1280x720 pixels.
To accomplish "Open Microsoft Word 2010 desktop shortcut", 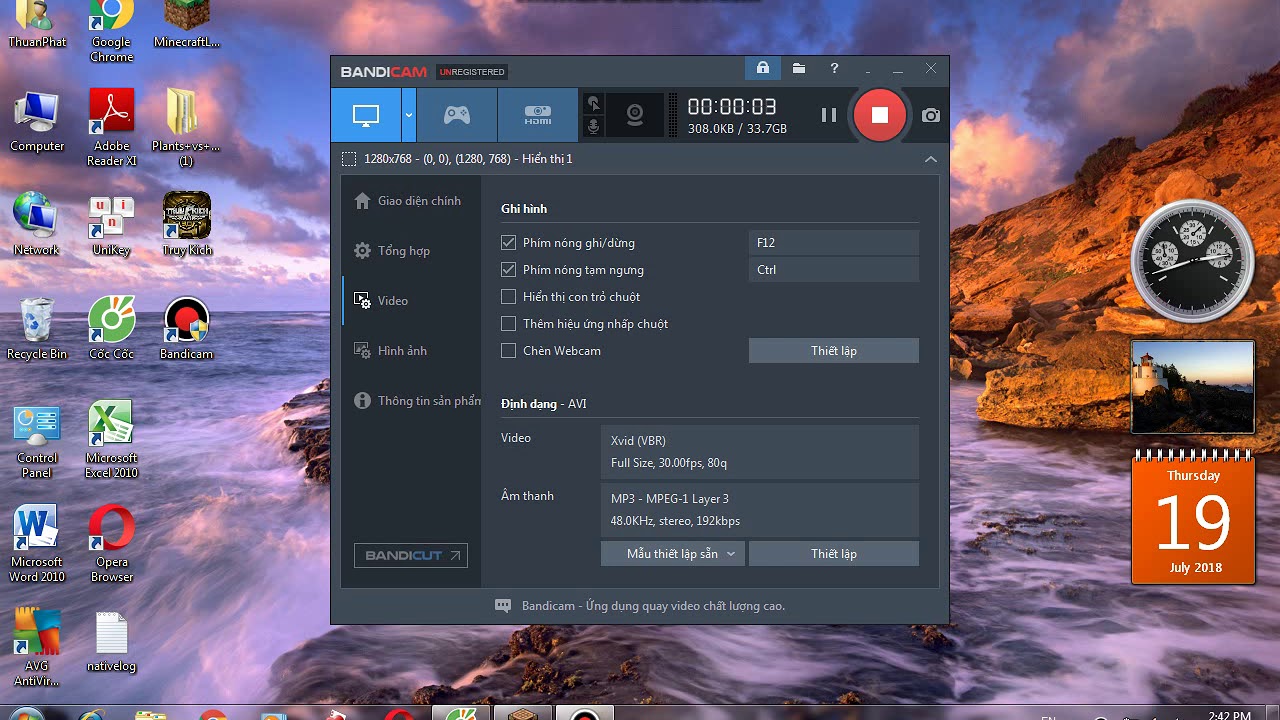I will (37, 543).
